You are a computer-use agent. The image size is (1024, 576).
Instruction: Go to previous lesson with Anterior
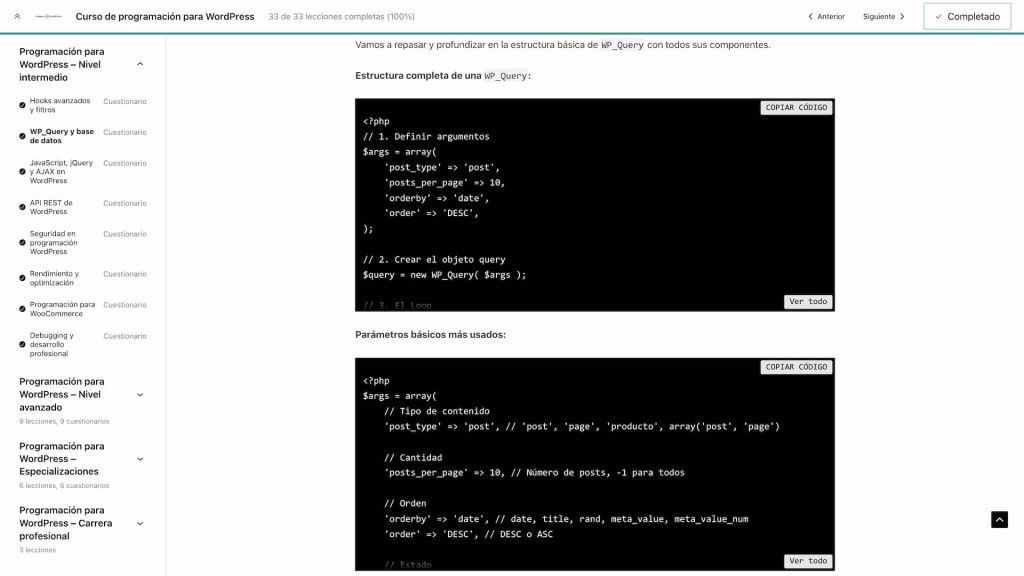[x=825, y=17]
